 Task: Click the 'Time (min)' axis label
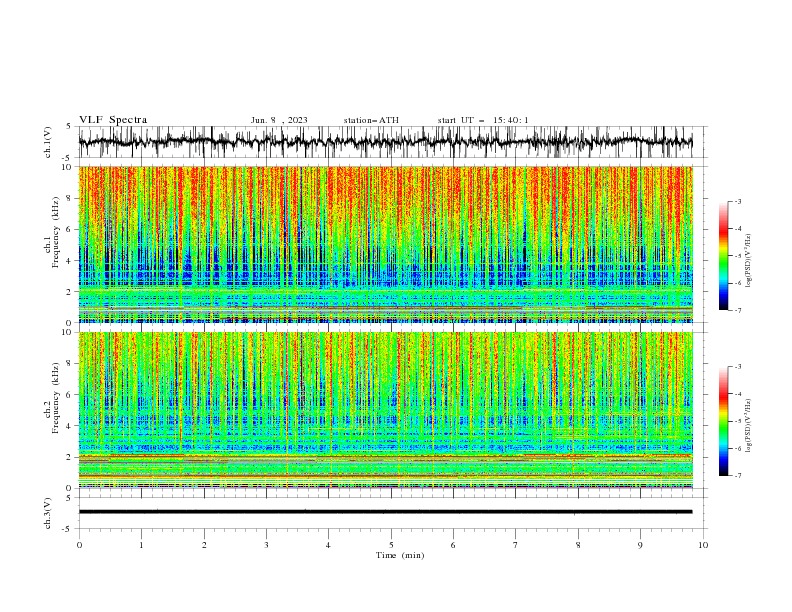coord(400,555)
